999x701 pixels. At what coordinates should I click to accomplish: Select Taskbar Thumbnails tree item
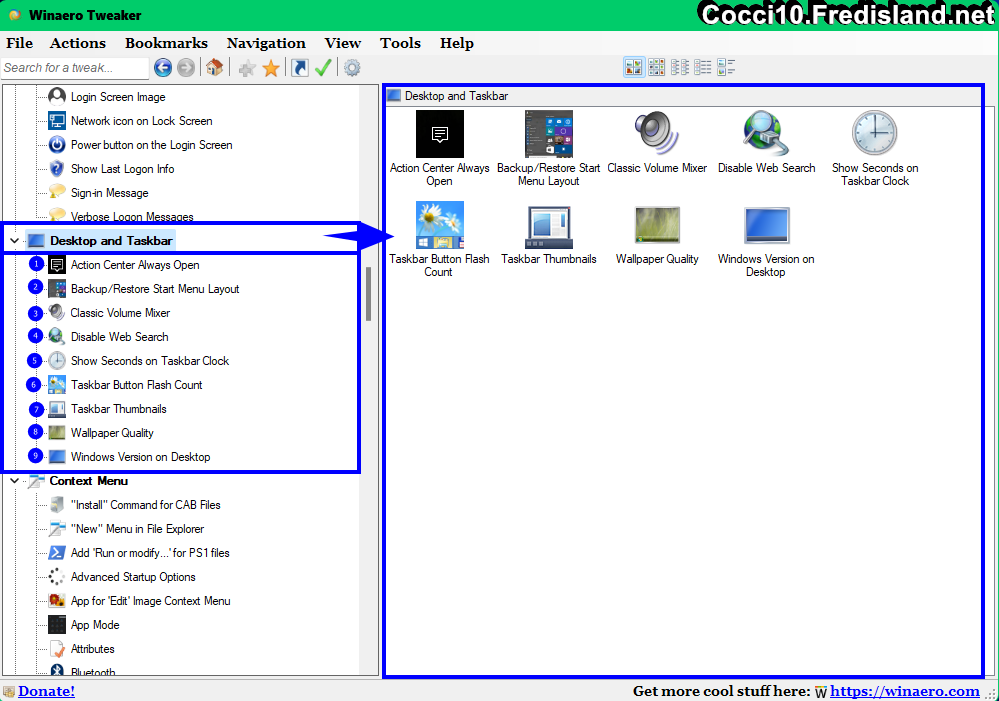[x=119, y=409]
